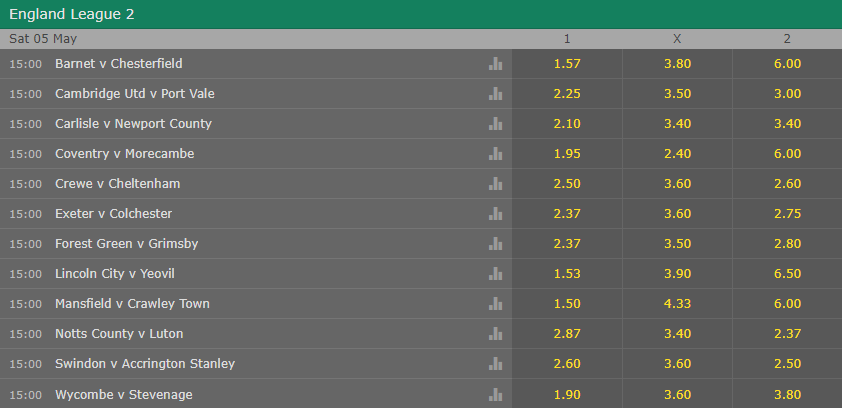The image size is (842, 408).
Task: Select Port Vale away win odds 3.00
Action: [x=787, y=94]
